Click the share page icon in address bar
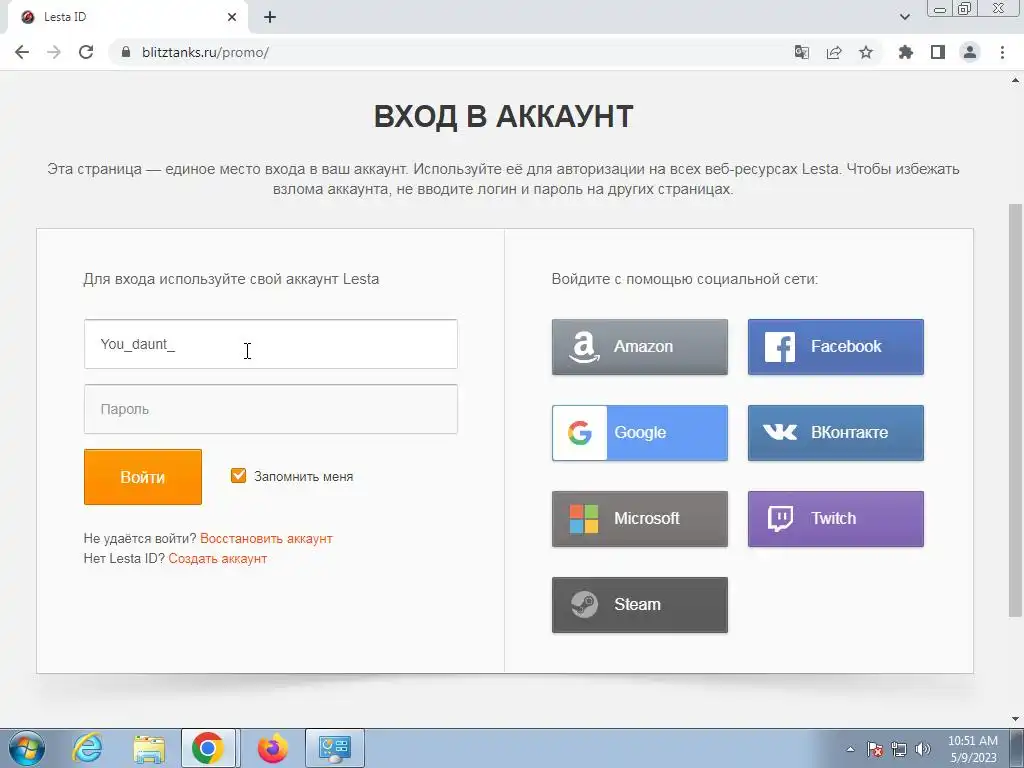This screenshot has height=768, width=1024. [x=834, y=52]
